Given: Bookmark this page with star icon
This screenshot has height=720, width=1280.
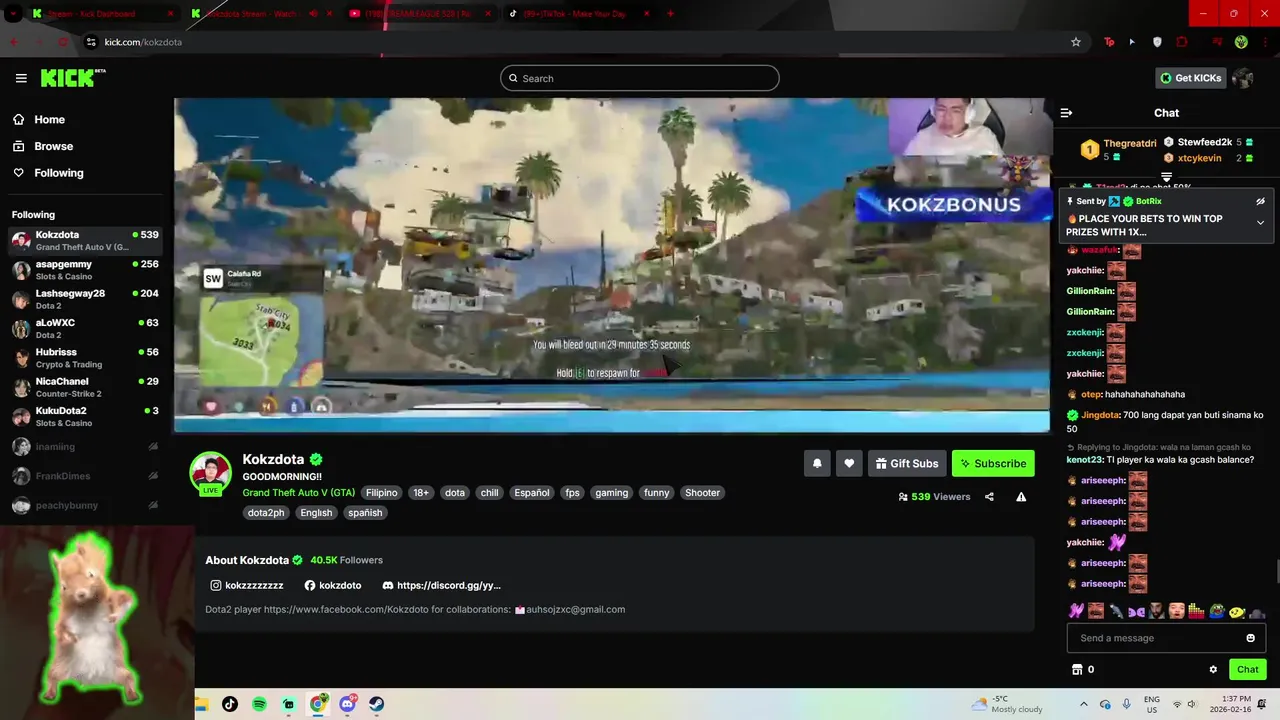Looking at the screenshot, I should point(1076,42).
